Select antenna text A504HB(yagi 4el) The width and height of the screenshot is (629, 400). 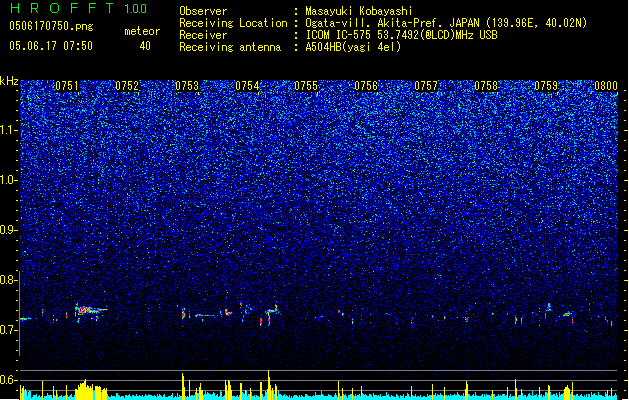[353, 47]
